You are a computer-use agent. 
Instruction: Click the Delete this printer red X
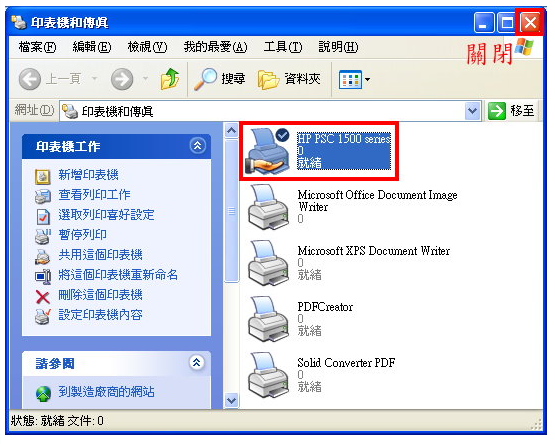[42, 297]
